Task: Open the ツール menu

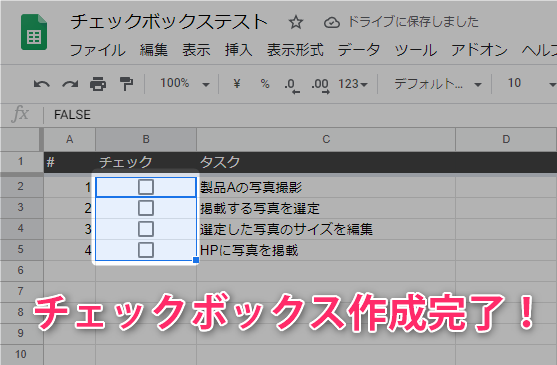Action: [x=415, y=50]
